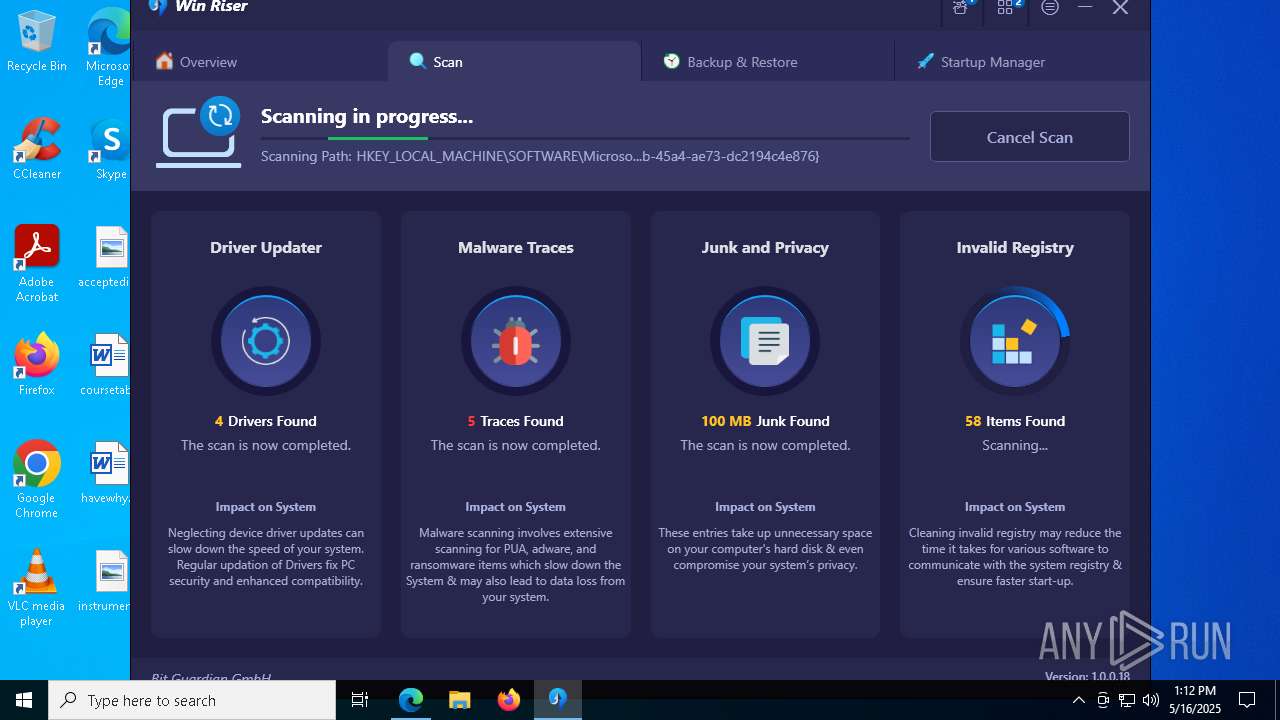Open File Explorer from the taskbar

tap(460, 700)
